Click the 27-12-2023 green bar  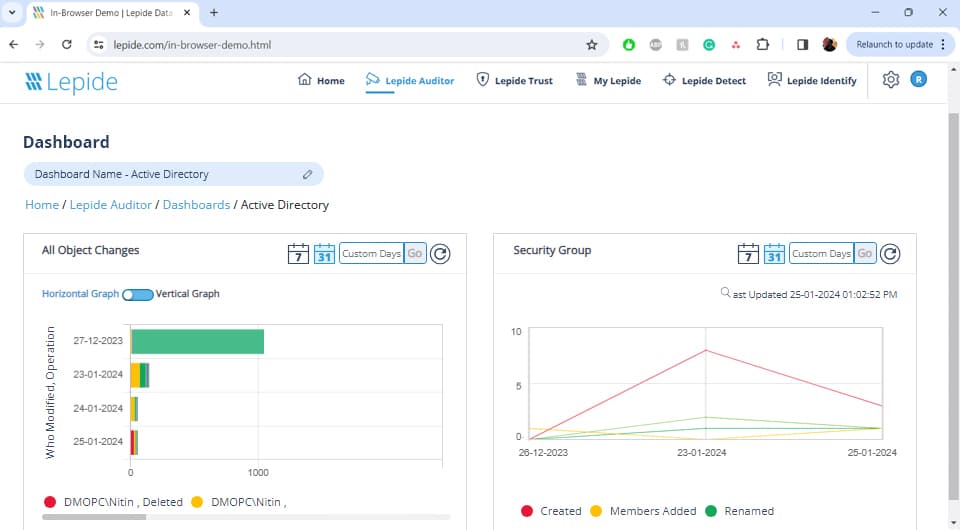(x=198, y=342)
